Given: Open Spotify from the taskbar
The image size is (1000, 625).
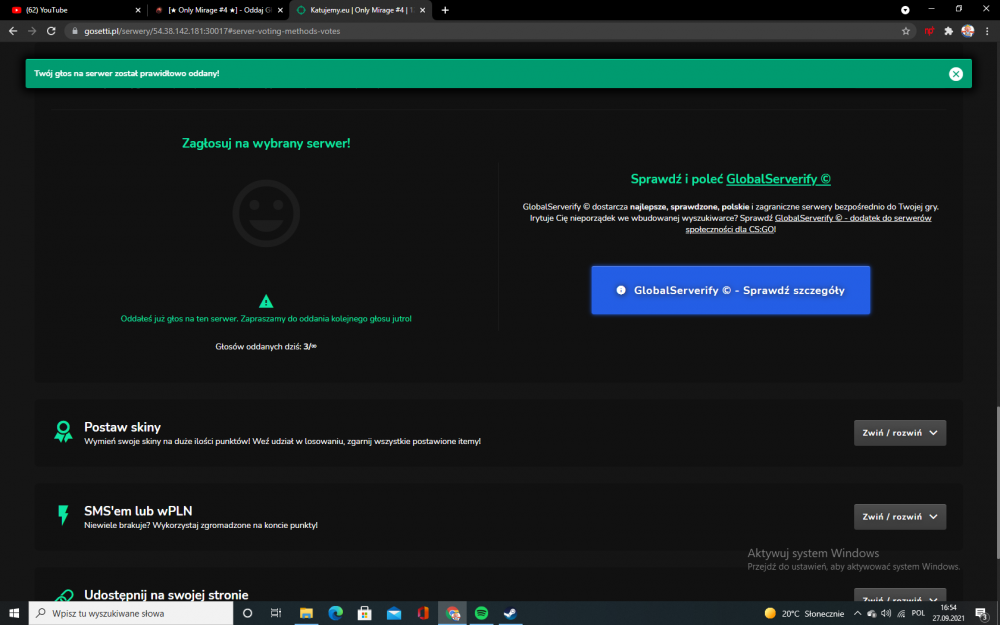Looking at the screenshot, I should point(482,613).
